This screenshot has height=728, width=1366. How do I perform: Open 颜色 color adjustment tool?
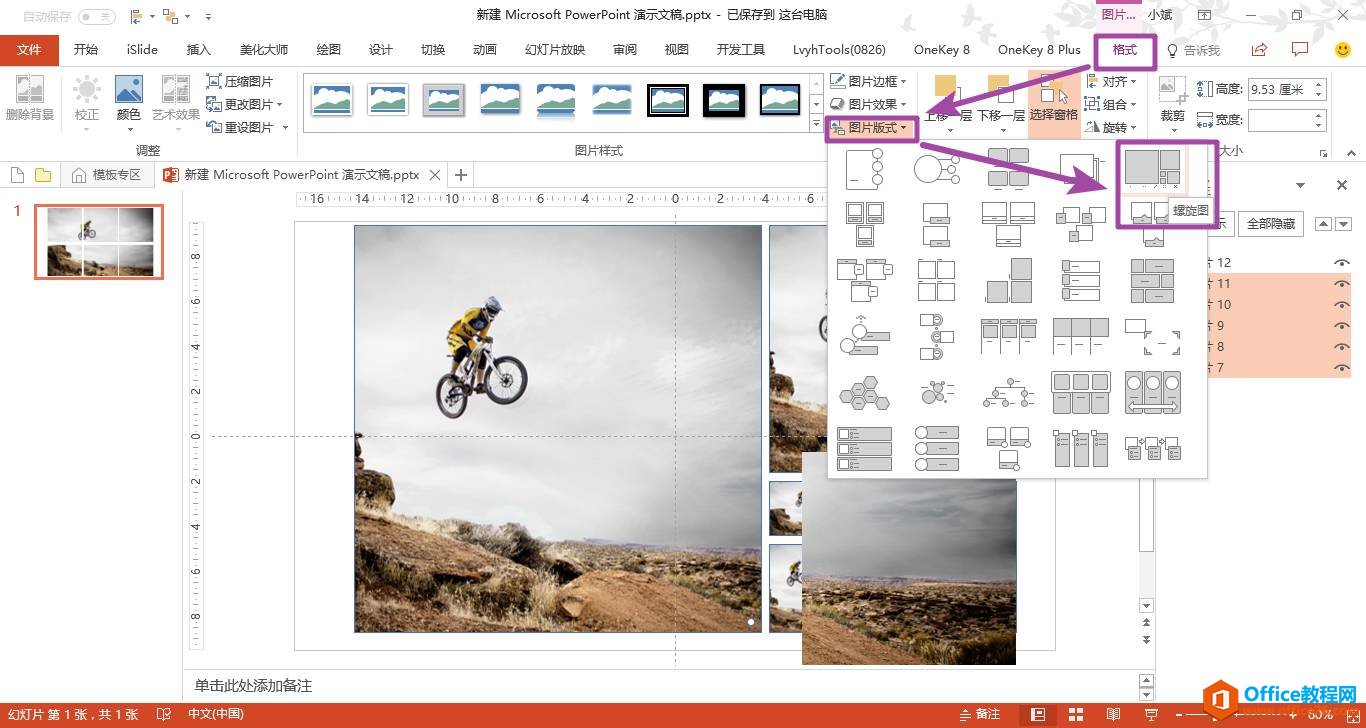coord(129,101)
